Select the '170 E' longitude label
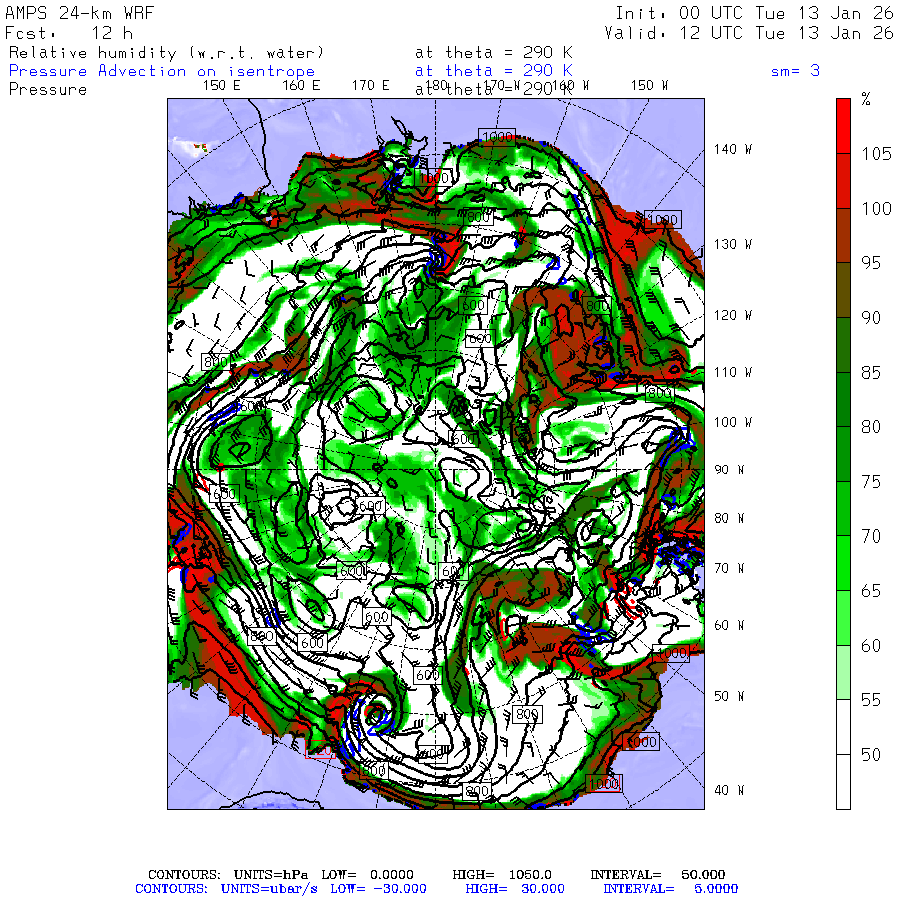 pos(370,86)
